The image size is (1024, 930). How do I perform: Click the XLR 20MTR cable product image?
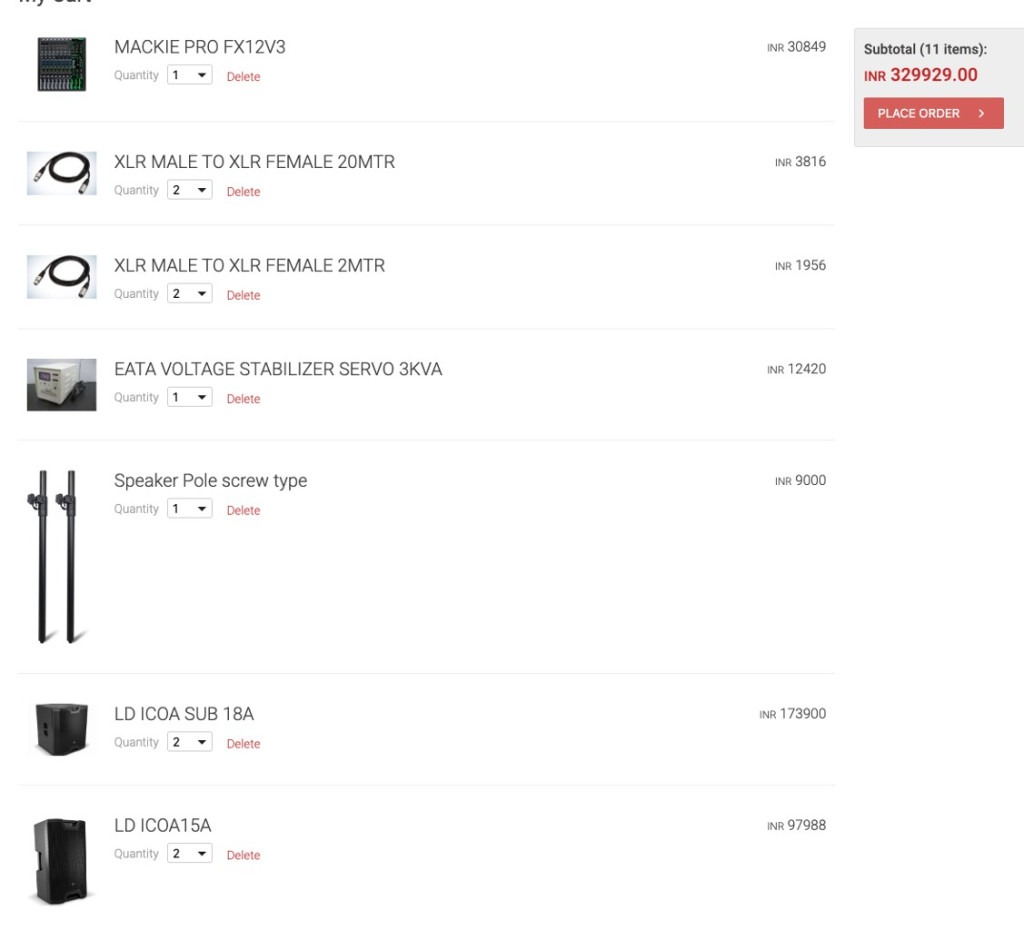tap(61, 174)
